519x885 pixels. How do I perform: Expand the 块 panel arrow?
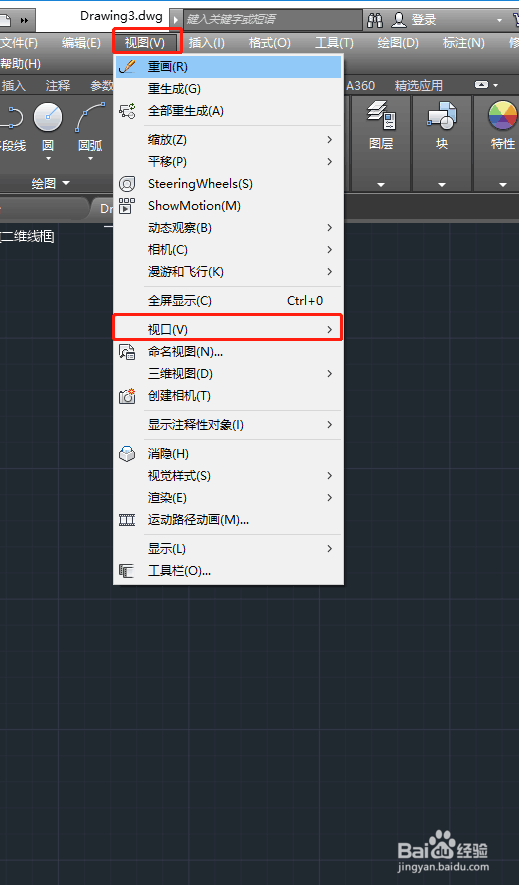click(x=442, y=185)
